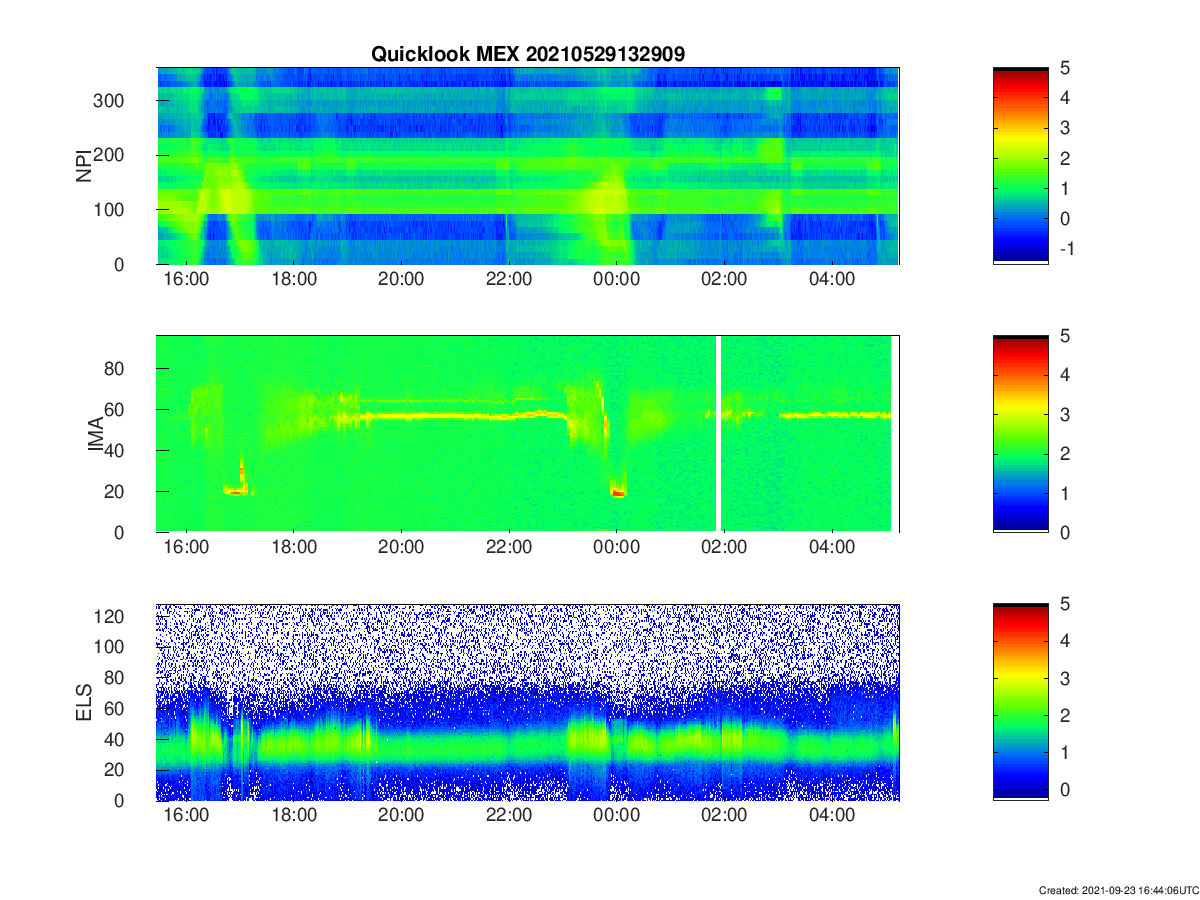Click the IMA panel's 20:00 time tick label
Screen dimensions: 1200x900
click(401, 548)
